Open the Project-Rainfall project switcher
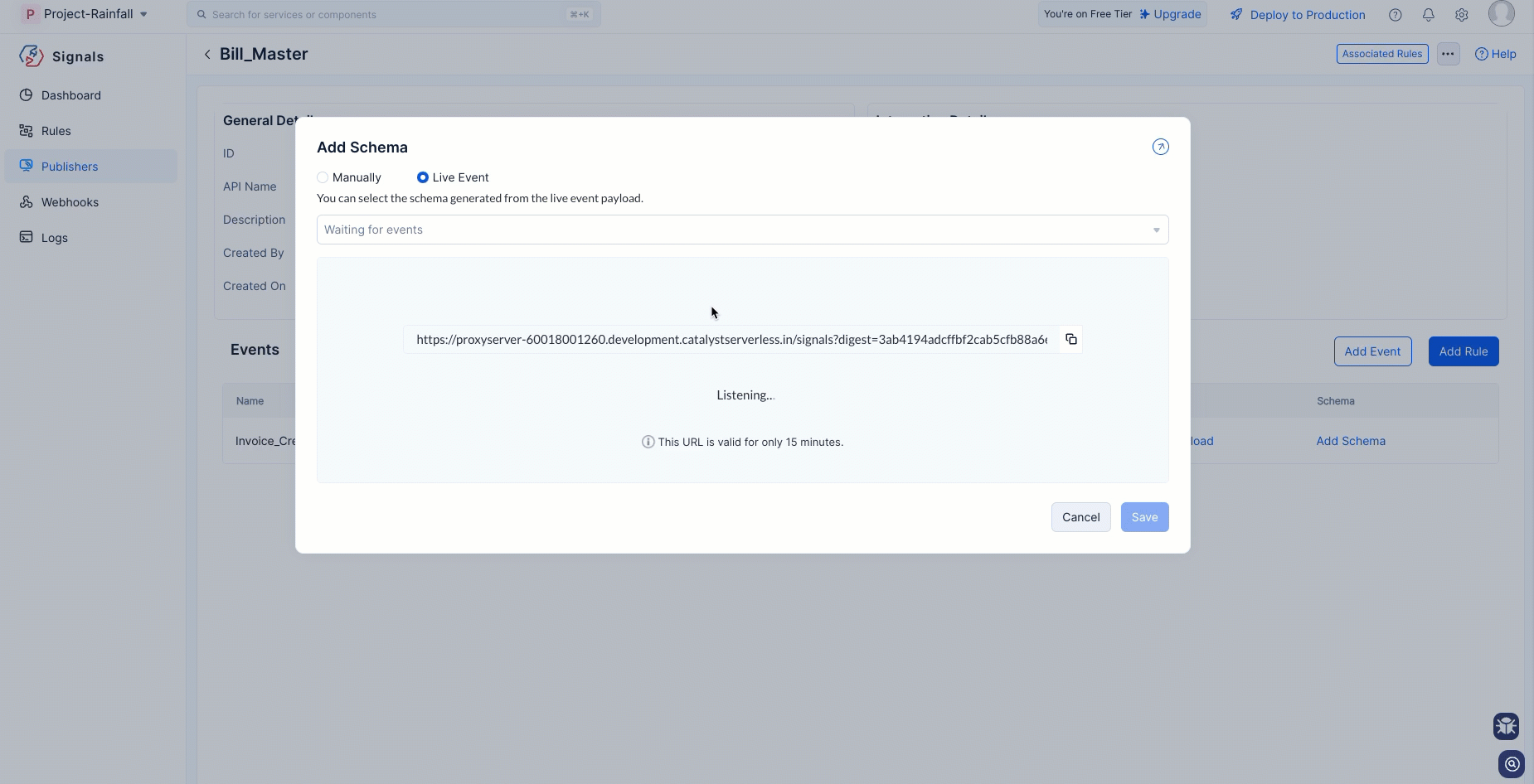This screenshot has height=784, width=1534. click(87, 14)
